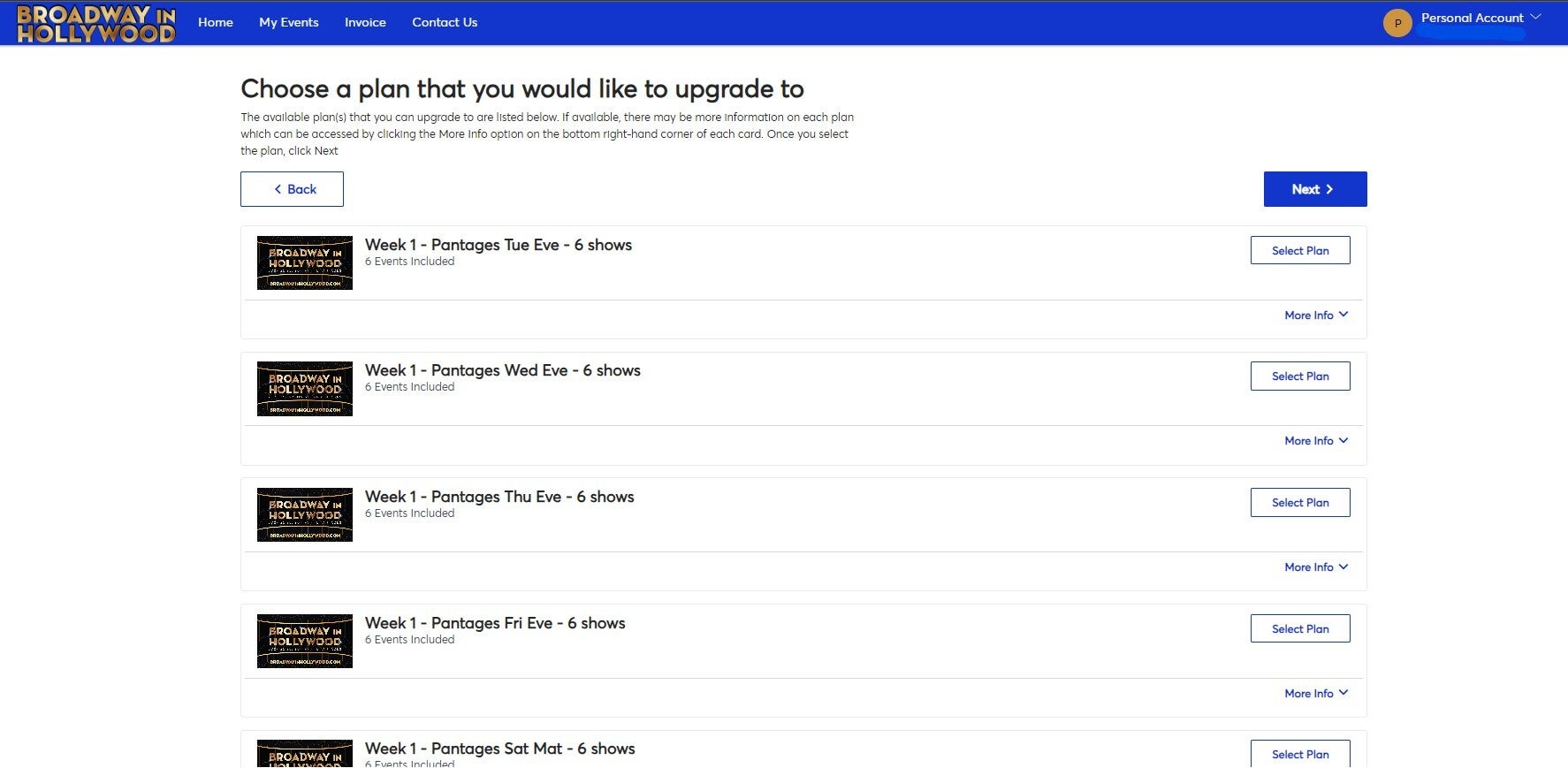The width and height of the screenshot is (1568, 768).
Task: Click the Tue Eve plan thumbnail image
Action: [x=305, y=262]
